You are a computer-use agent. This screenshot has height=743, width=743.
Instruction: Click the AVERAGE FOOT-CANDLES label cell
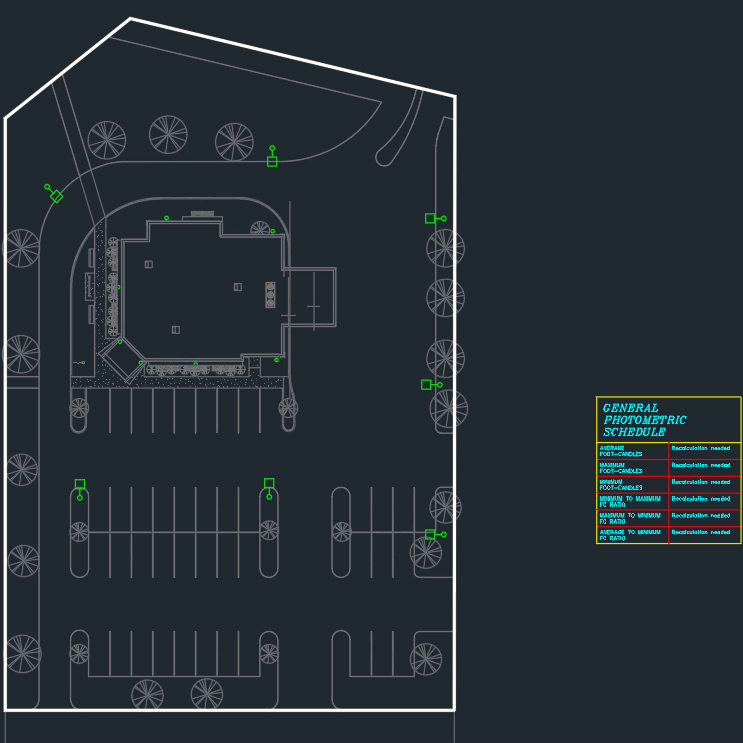pos(632,451)
